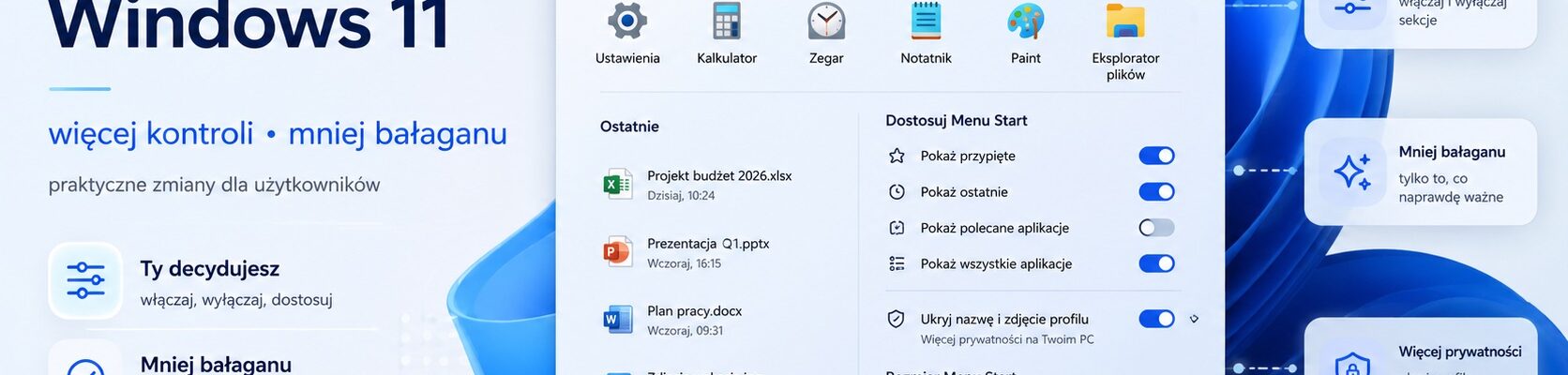The height and width of the screenshot is (375, 1568).
Task: Click the right-side Mniej bałaganu card title
Action: point(1452,152)
